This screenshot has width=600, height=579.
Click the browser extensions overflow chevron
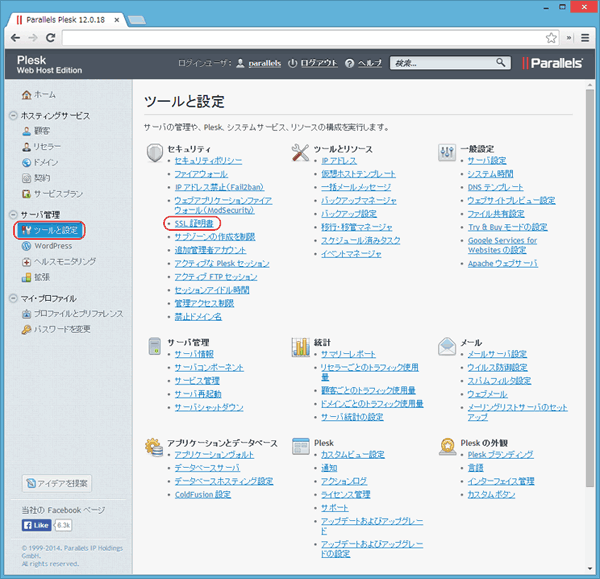coord(569,38)
